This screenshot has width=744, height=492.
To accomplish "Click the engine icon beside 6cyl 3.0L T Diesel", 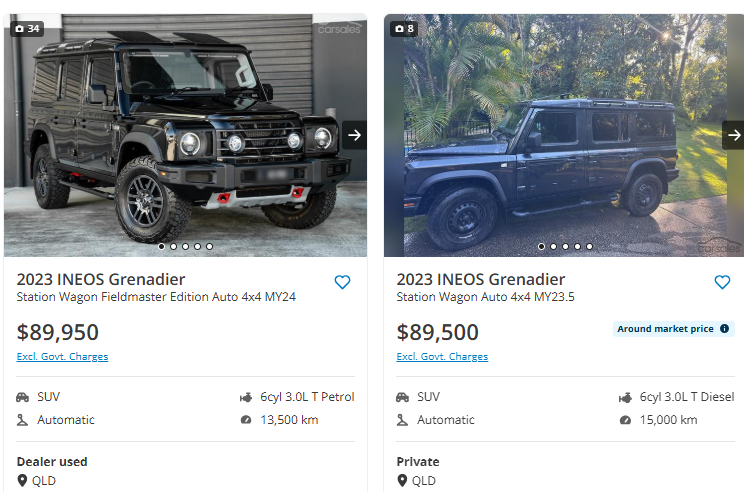I will 625,397.
